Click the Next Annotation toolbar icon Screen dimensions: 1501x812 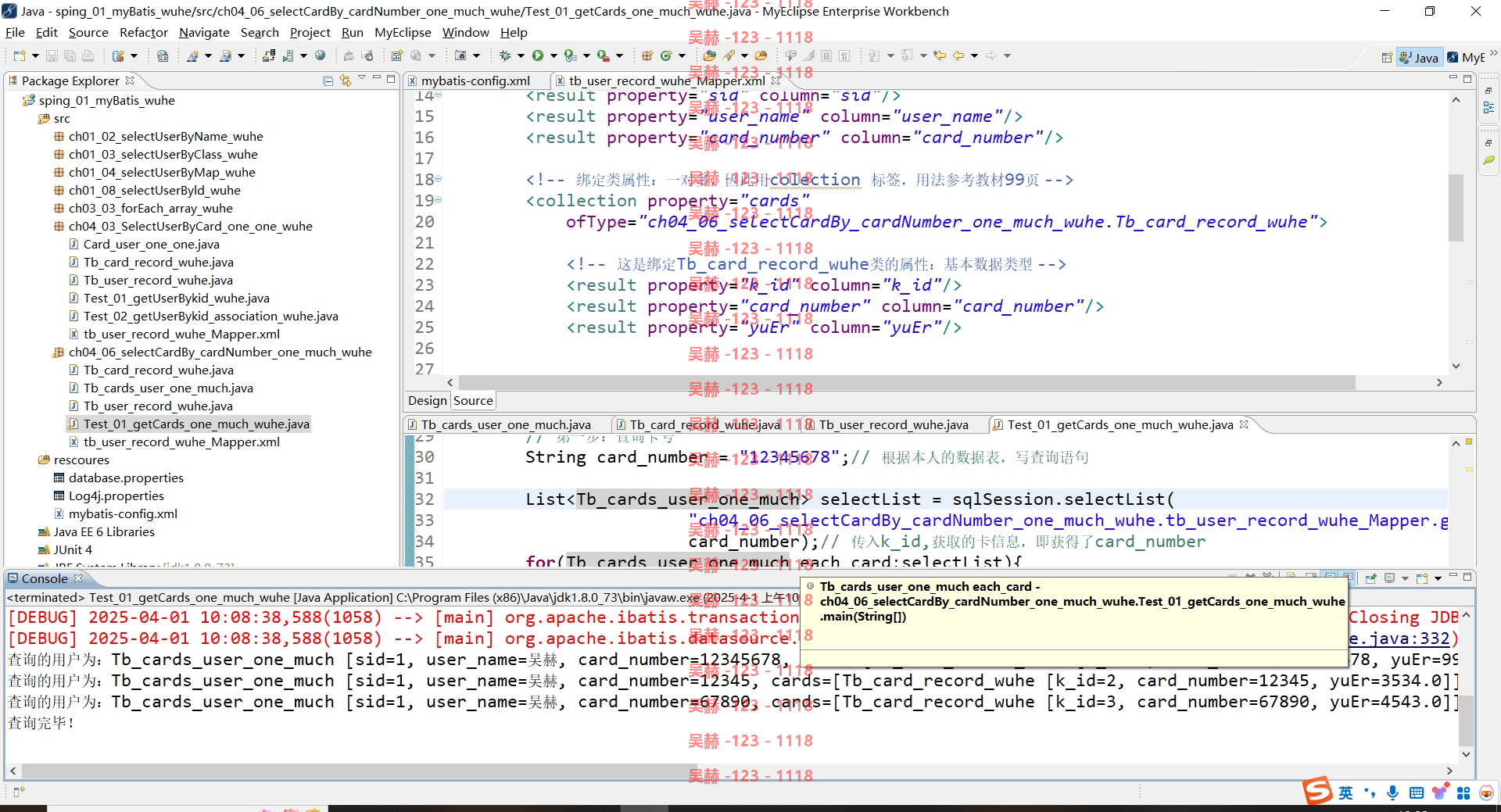point(874,56)
